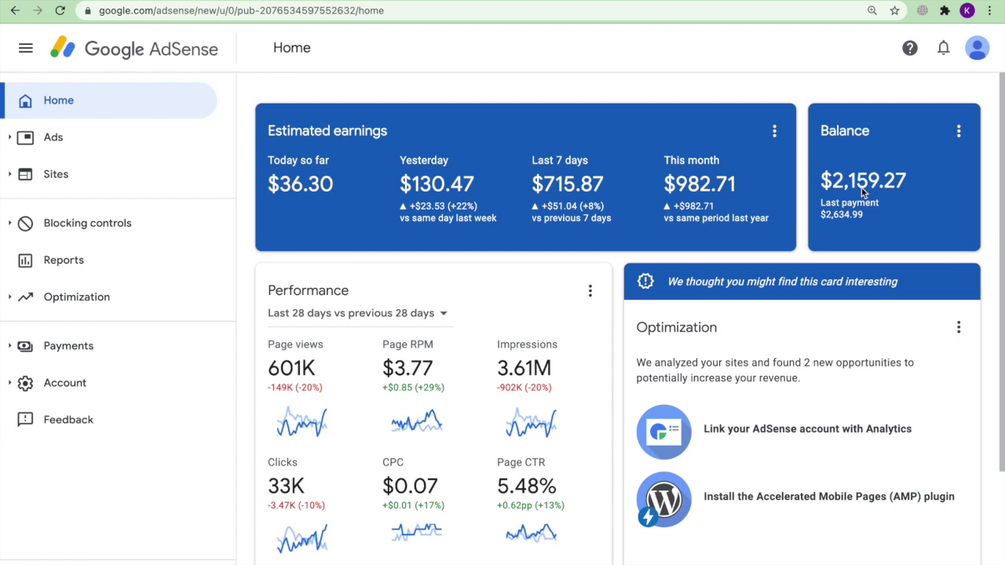Click the Home house icon in sidebar

[x=25, y=101]
